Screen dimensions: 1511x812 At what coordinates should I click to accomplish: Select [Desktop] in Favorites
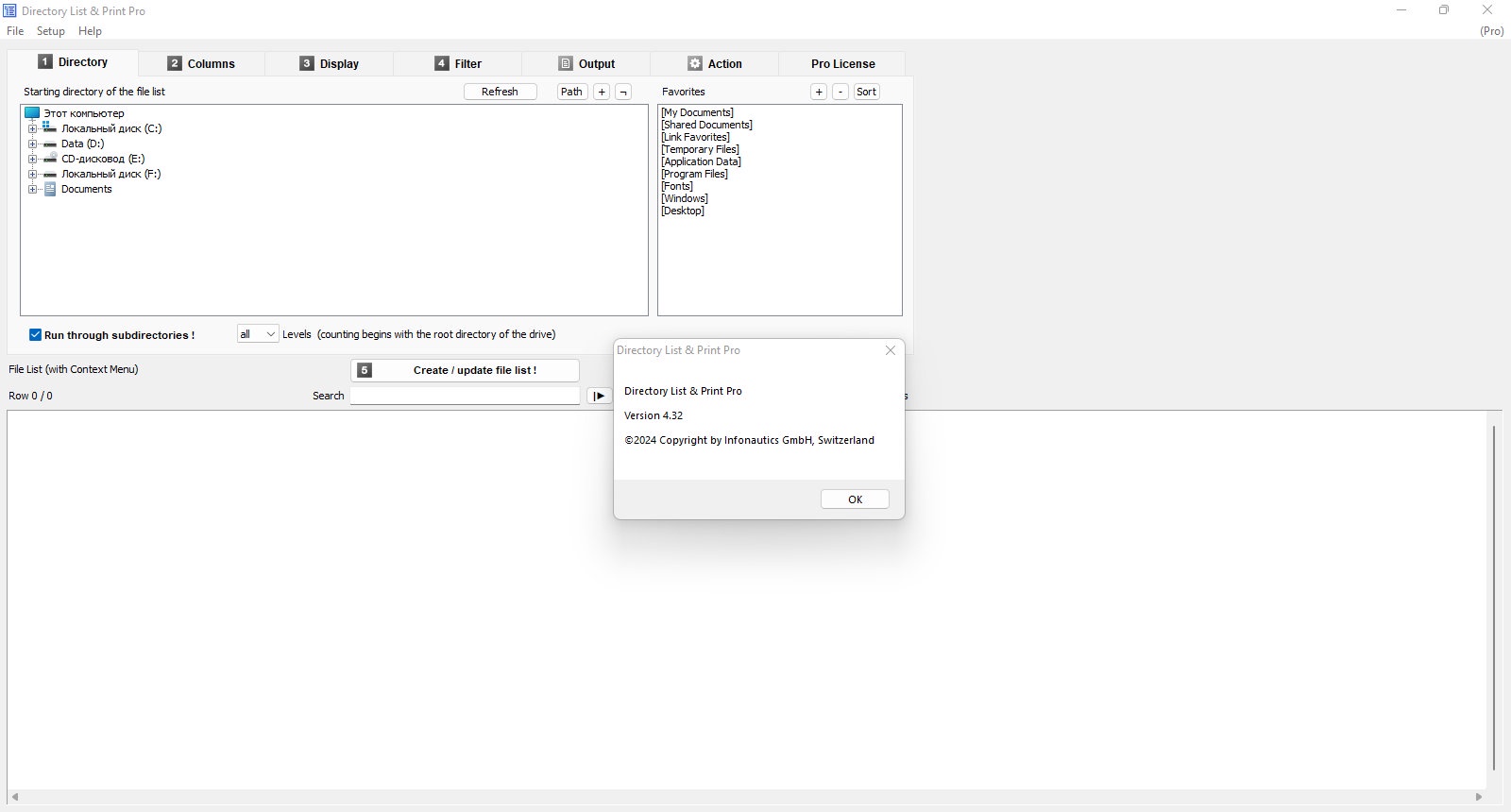click(x=683, y=211)
